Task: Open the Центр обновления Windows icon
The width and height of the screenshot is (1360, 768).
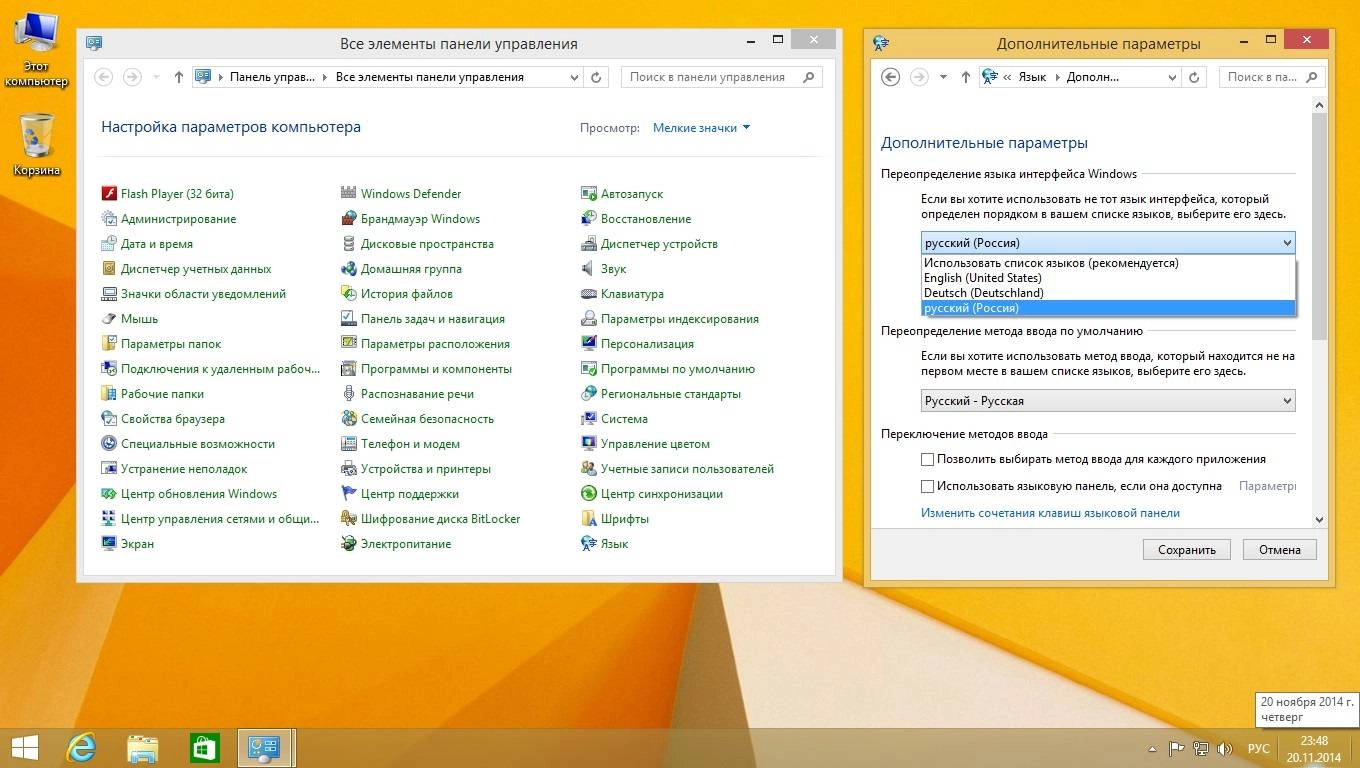Action: click(x=110, y=494)
